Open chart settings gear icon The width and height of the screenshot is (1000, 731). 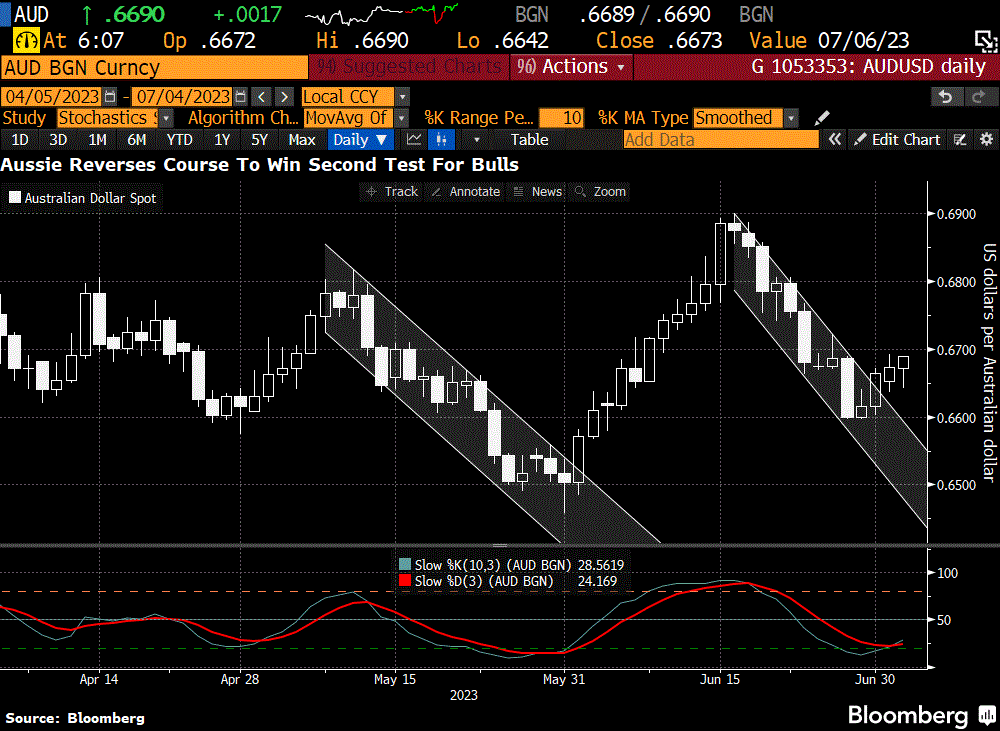(x=986, y=139)
